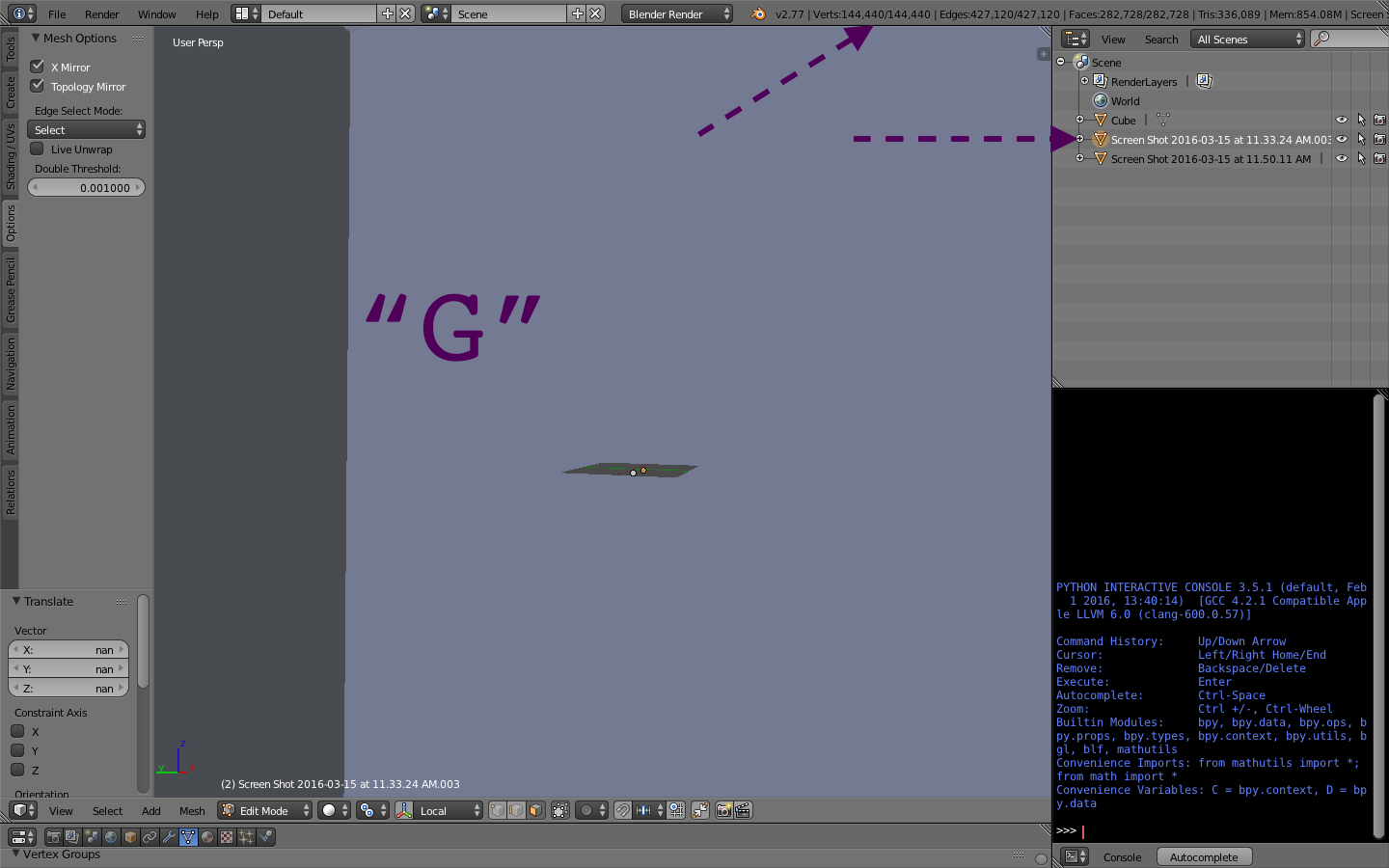This screenshot has height=868, width=1389.
Task: Hide Cube with its eye icon
Action: [x=1341, y=120]
